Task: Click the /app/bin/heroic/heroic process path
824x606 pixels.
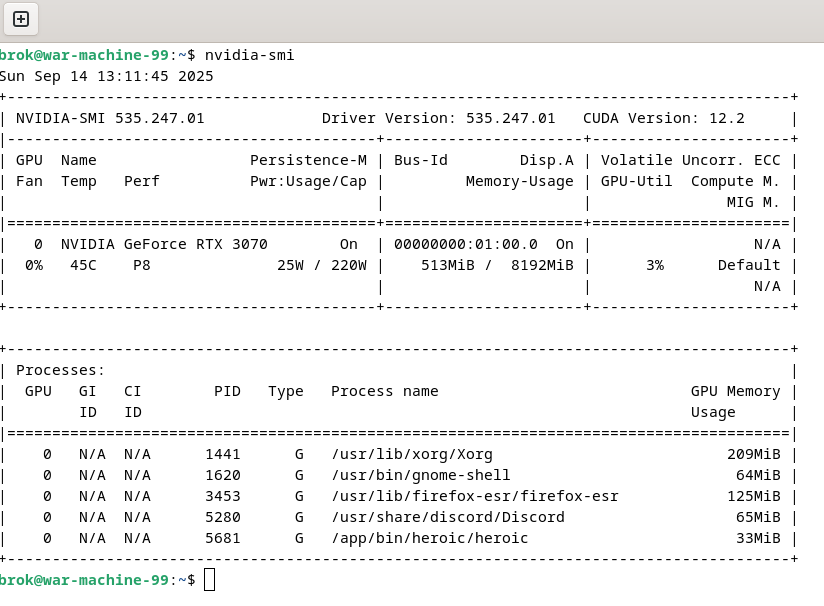Action: pos(429,538)
